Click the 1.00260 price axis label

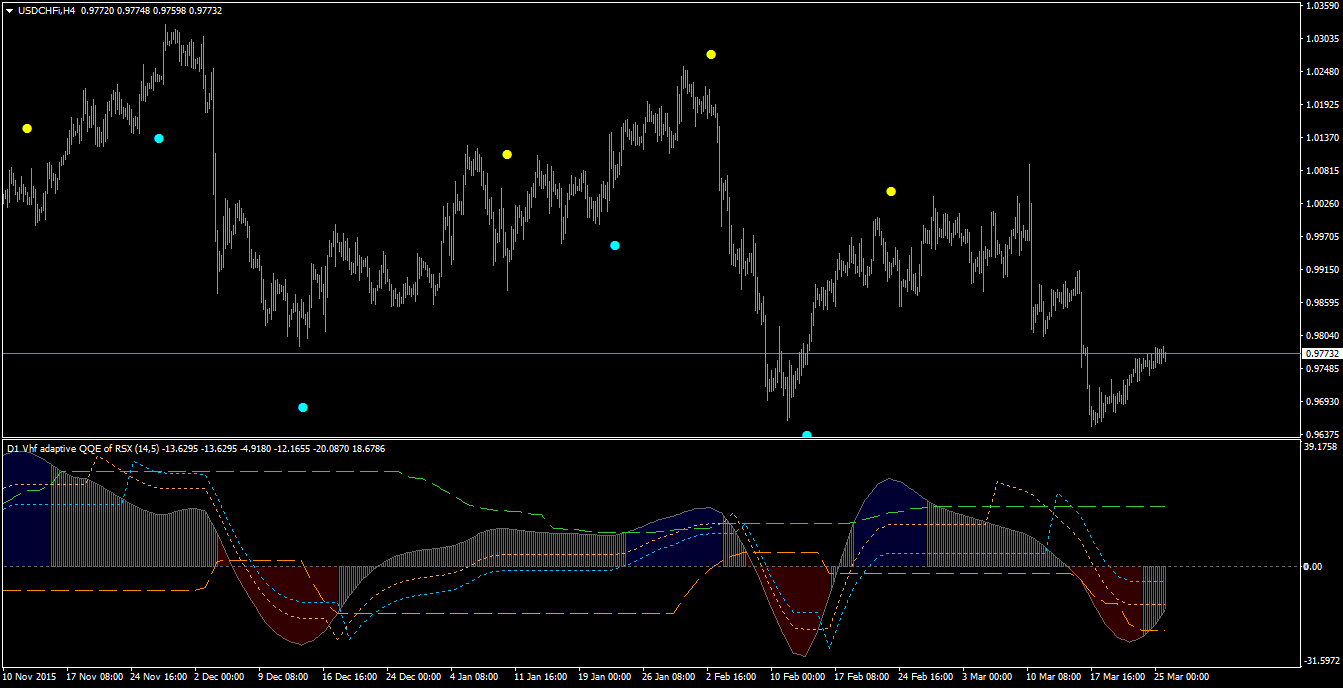click(x=1323, y=203)
